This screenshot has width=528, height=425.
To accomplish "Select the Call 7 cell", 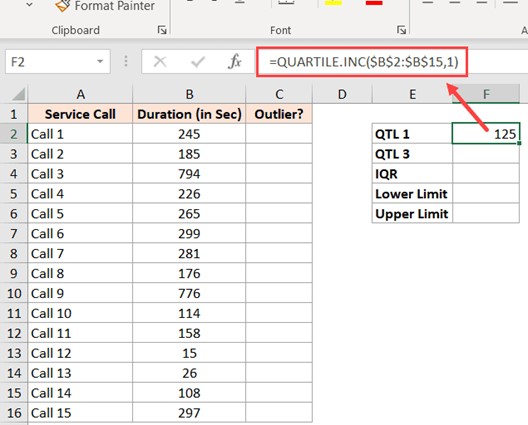I will coord(80,254).
